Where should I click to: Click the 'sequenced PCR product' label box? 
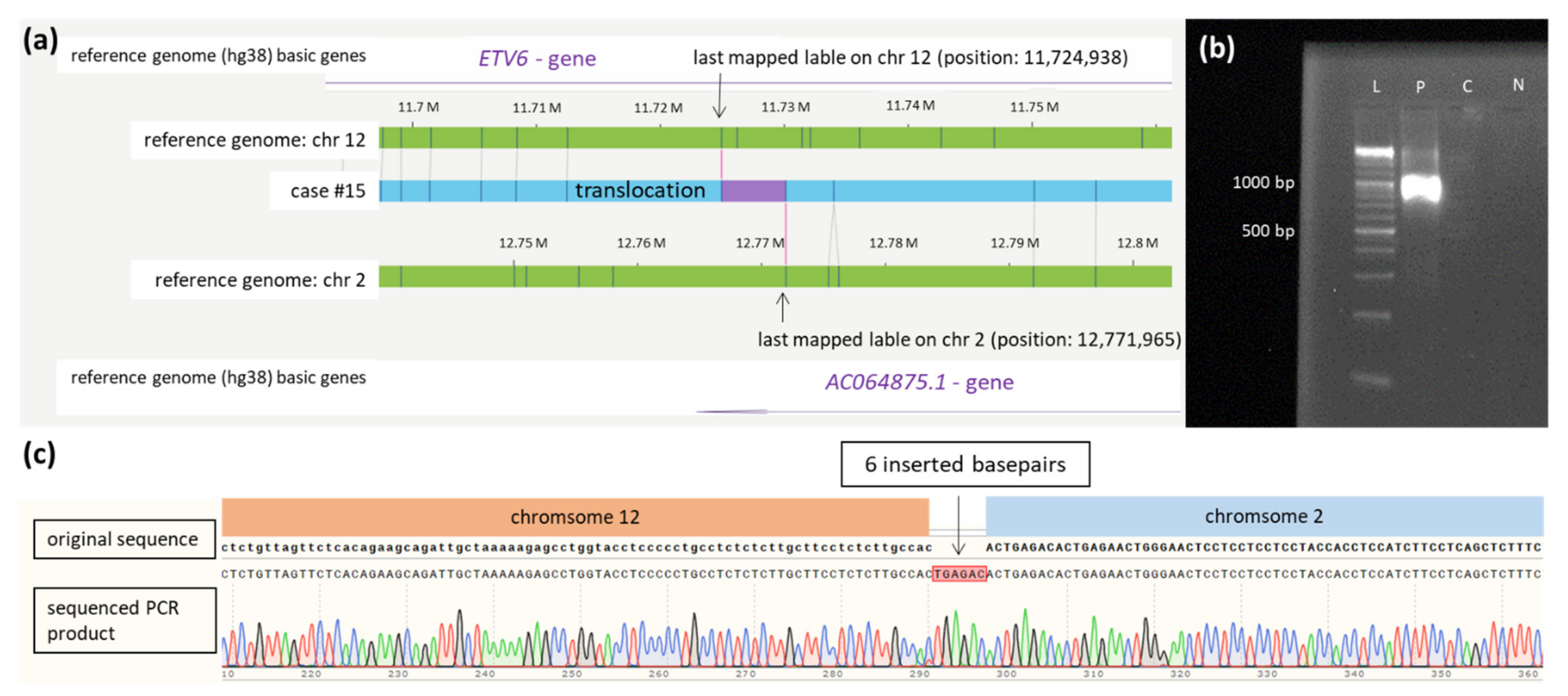(124, 620)
